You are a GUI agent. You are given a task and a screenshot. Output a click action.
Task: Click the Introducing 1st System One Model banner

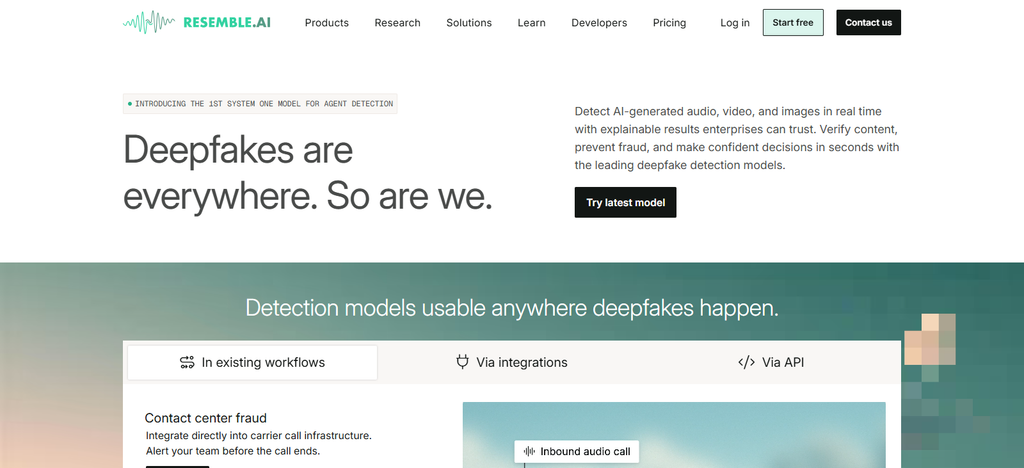tap(260, 104)
